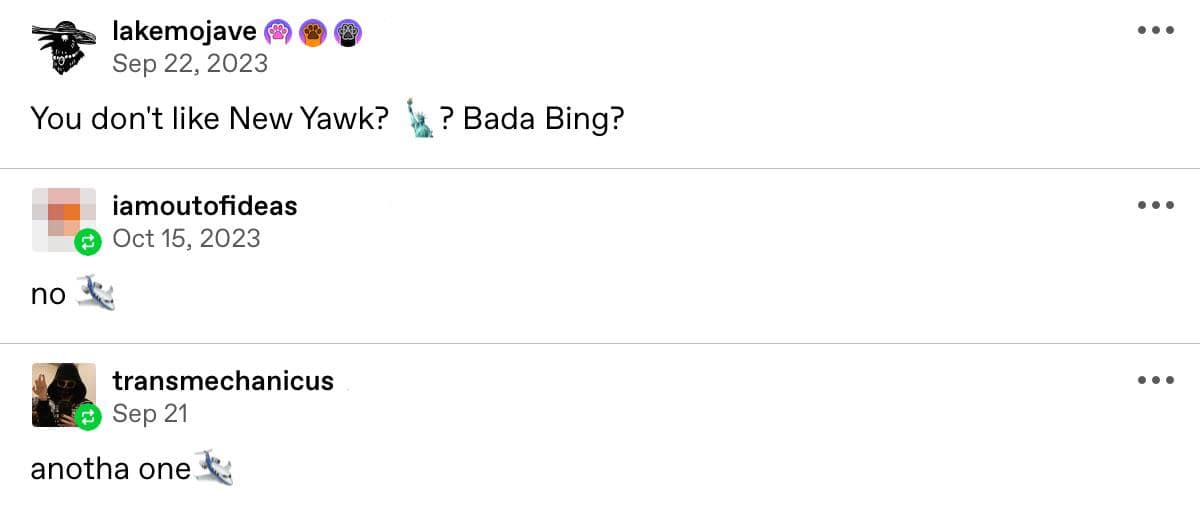This screenshot has height=517, width=1200.
Task: Open the lakemojave username link
Action: pos(184,33)
